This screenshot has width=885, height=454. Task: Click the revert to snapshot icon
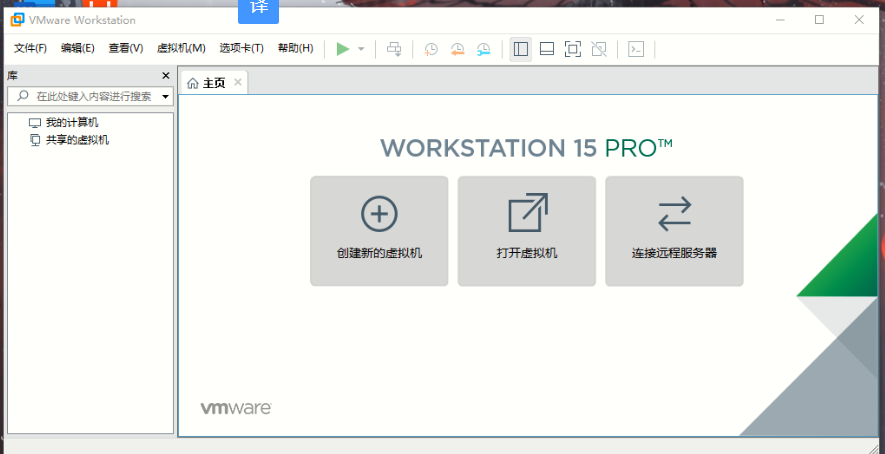pos(457,49)
